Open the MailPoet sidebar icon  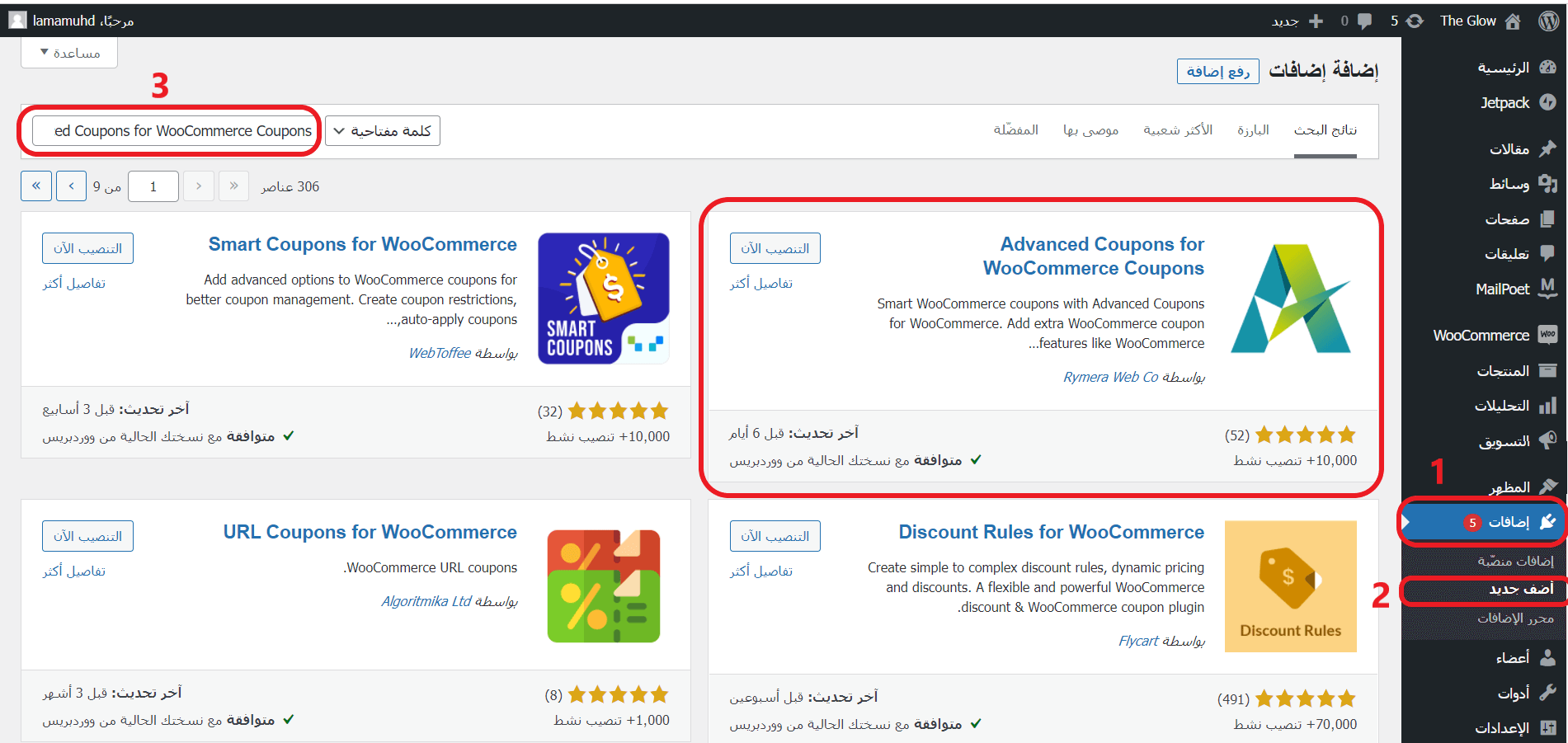click(1548, 288)
